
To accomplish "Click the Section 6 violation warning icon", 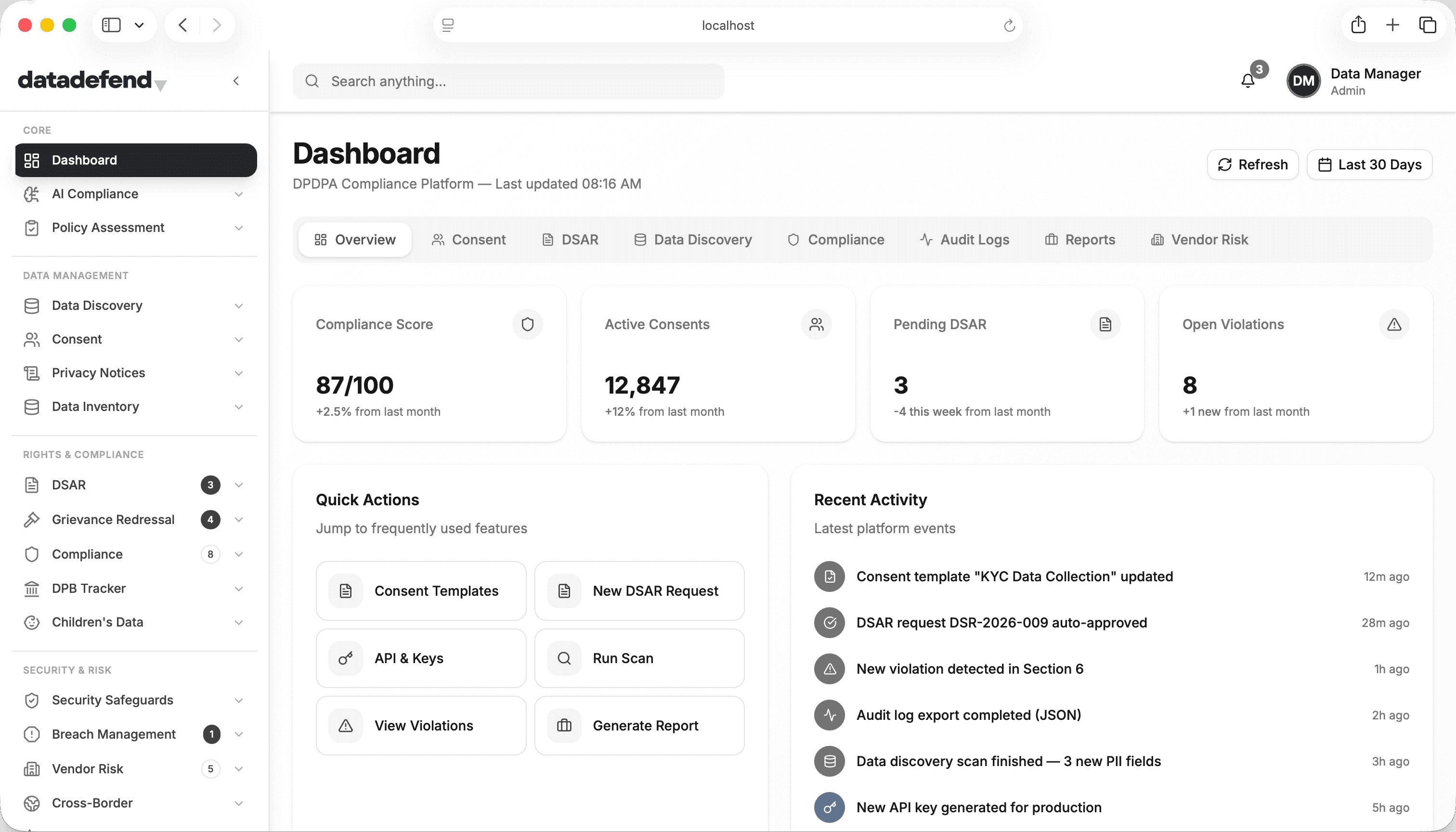I will click(830, 669).
